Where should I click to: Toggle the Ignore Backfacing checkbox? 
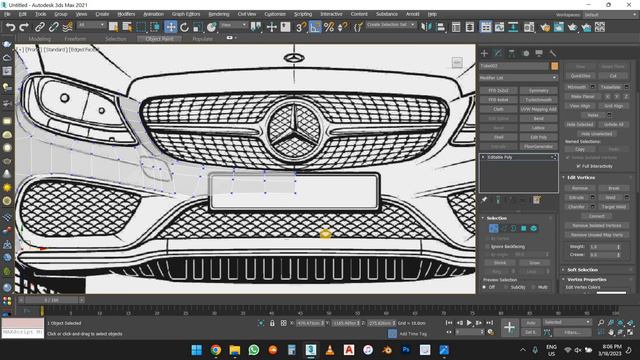[x=487, y=247]
